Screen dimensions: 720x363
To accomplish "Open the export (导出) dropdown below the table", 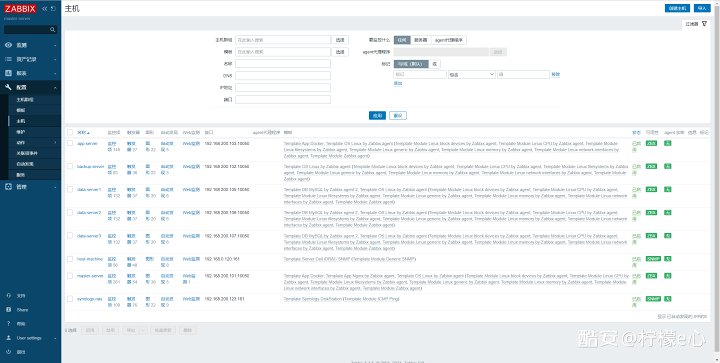I will tap(144, 330).
